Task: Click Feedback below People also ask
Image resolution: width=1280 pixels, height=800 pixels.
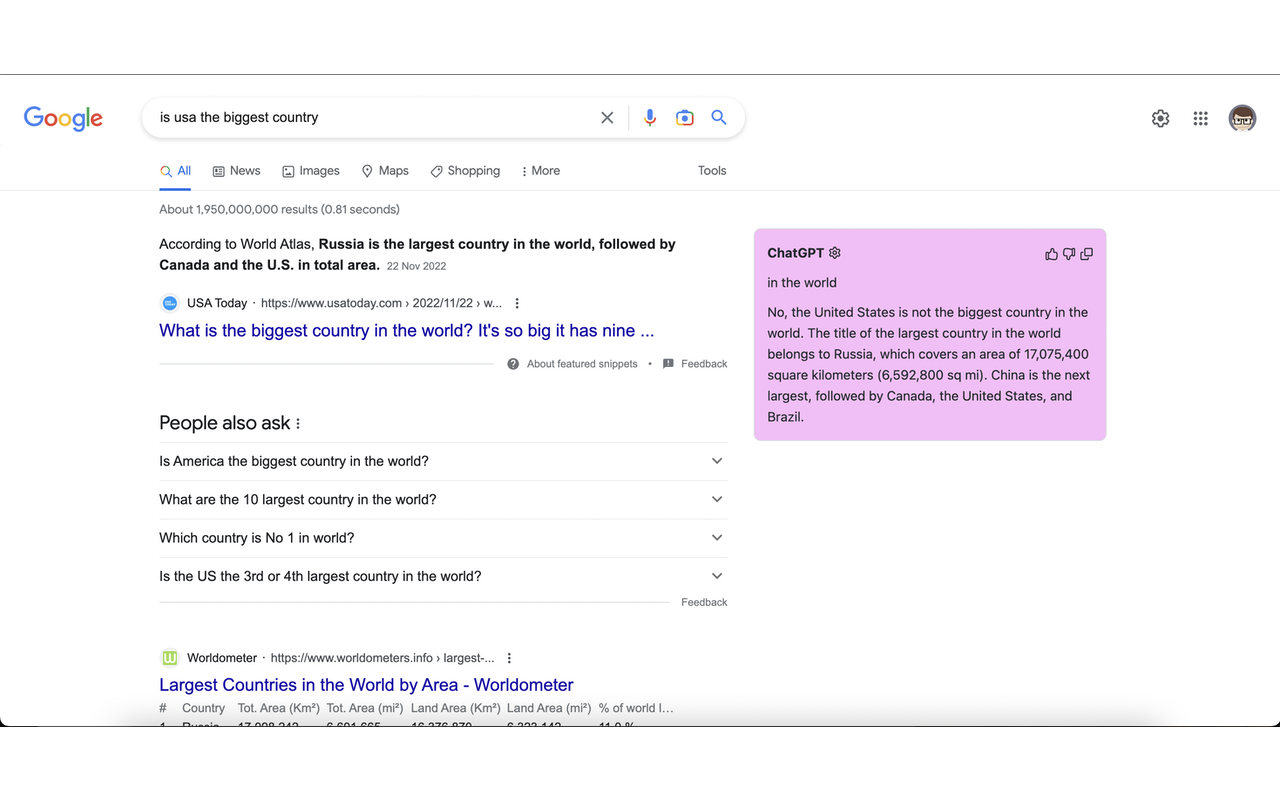Action: coord(704,602)
